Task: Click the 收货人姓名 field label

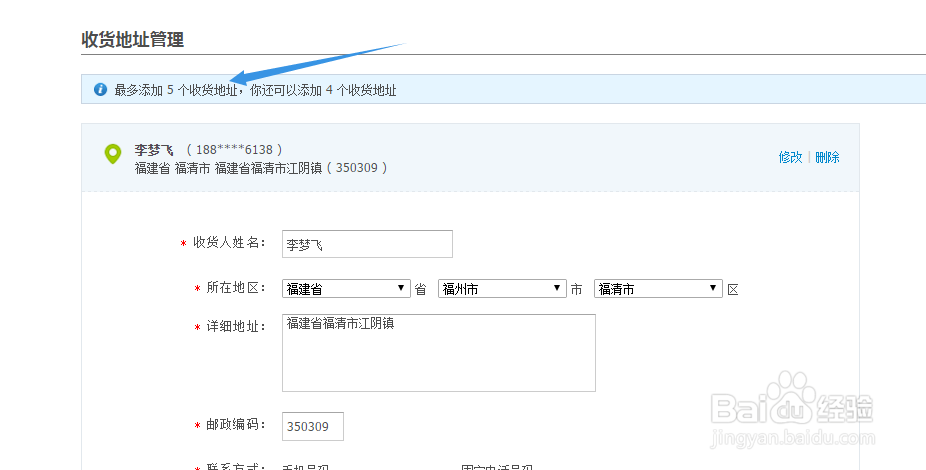Action: pos(230,243)
